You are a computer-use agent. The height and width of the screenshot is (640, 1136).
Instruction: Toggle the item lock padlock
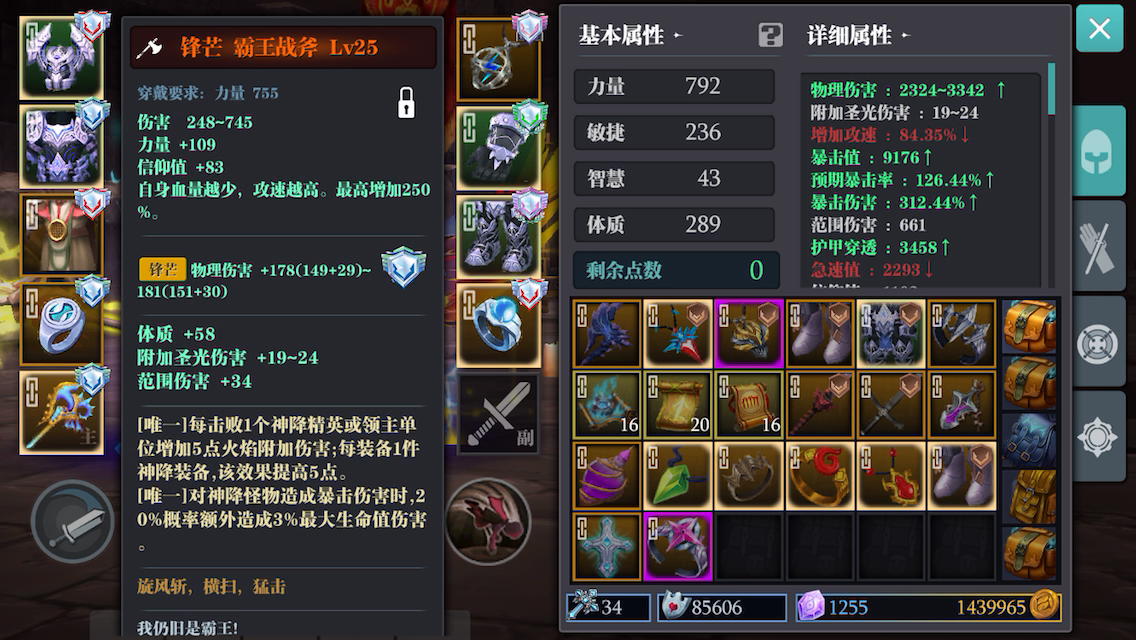[406, 103]
